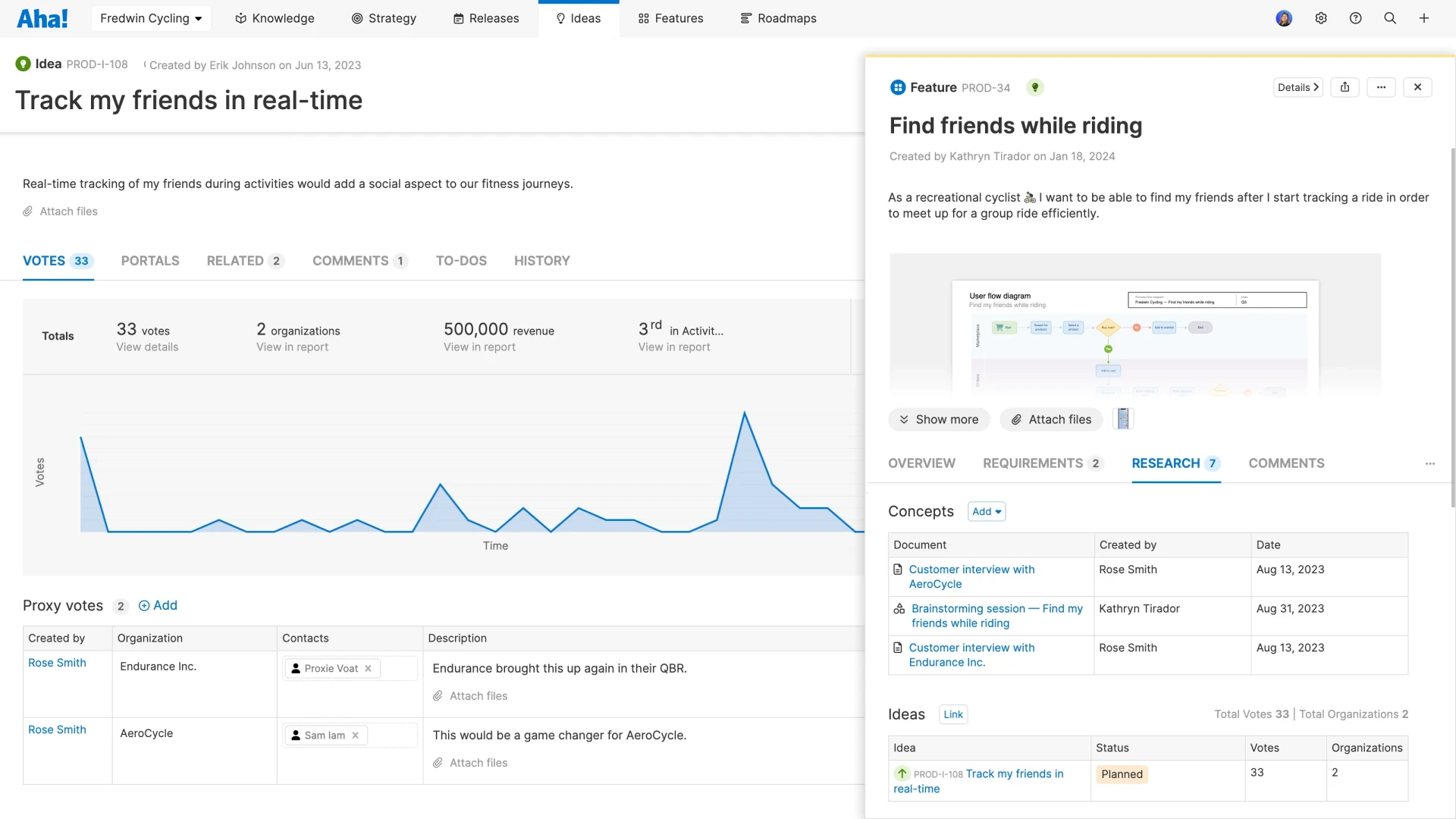This screenshot has width=1456, height=819.
Task: Open the Fredwin Cycling workspace dropdown
Action: pyautogui.click(x=151, y=18)
